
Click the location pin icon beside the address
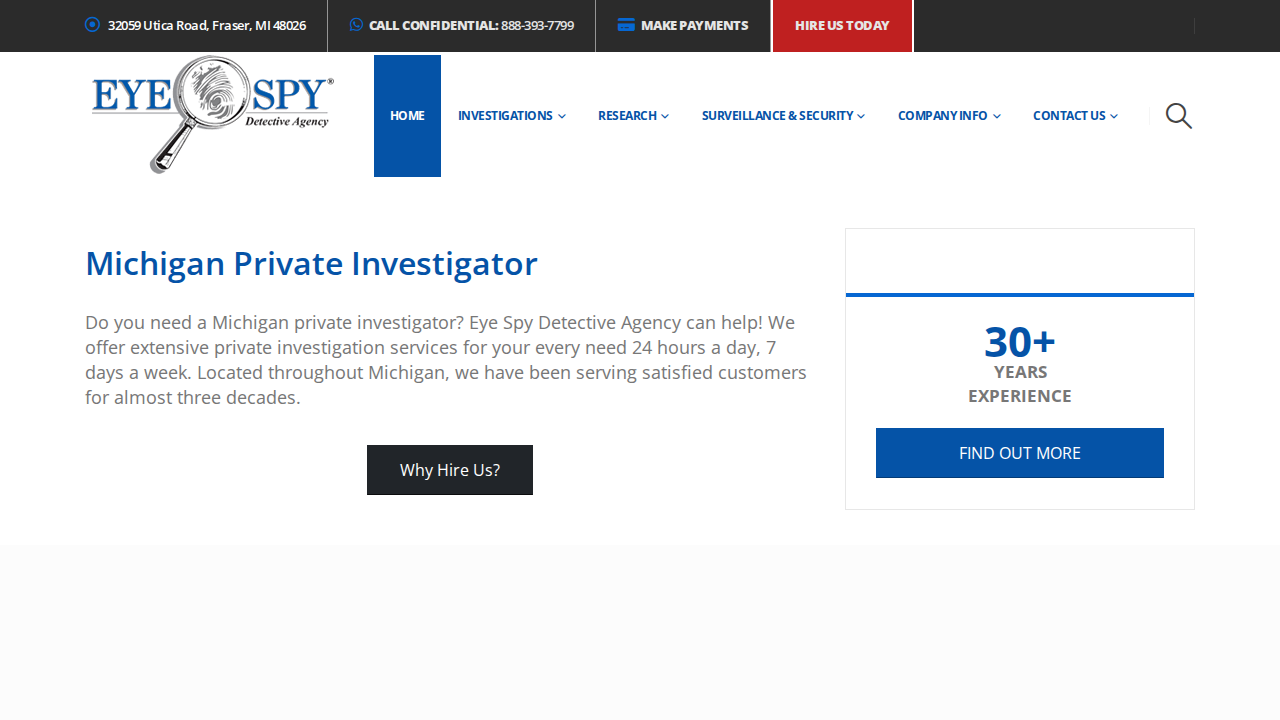pyautogui.click(x=92, y=25)
